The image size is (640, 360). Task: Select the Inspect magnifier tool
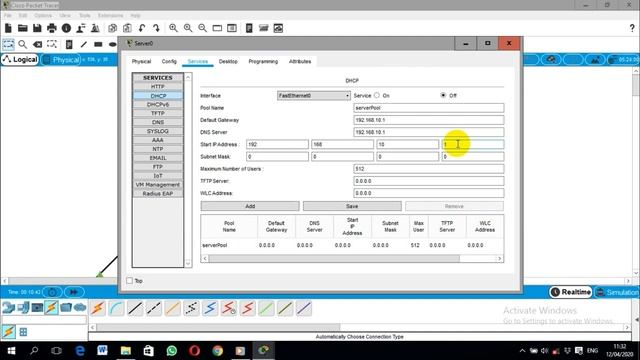click(22, 44)
